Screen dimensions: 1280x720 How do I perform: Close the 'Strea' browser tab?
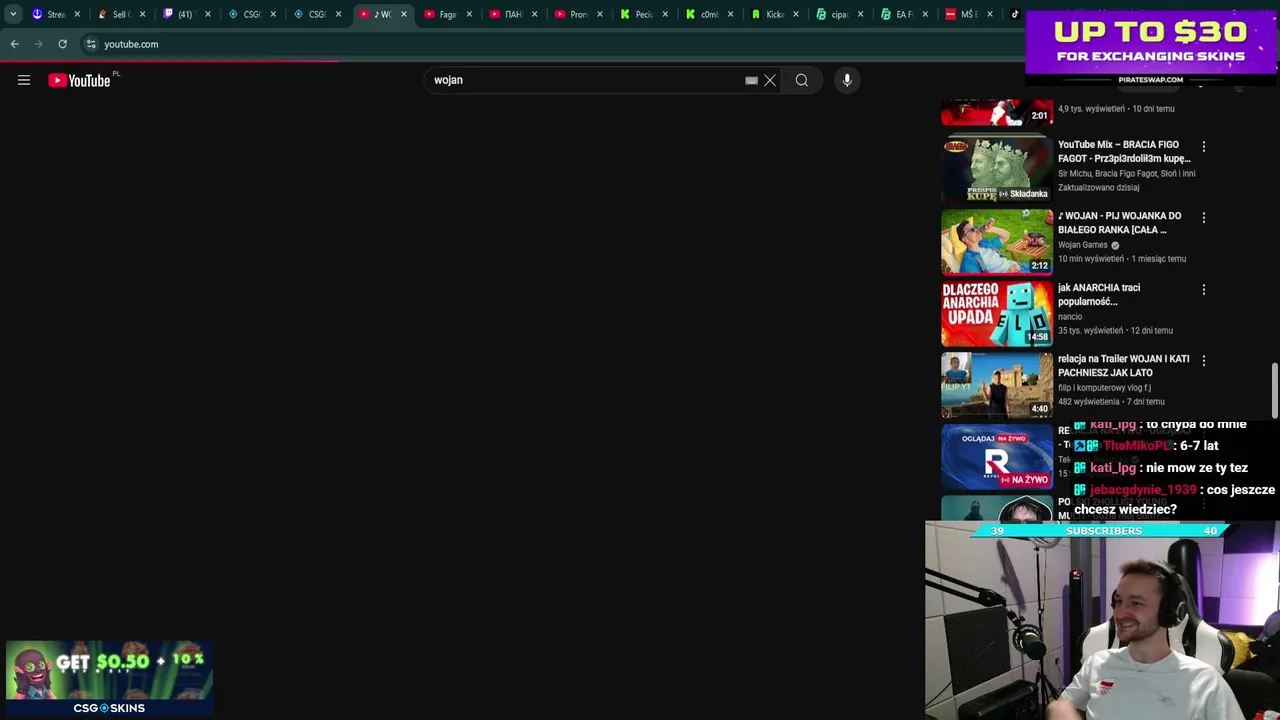[77, 14]
